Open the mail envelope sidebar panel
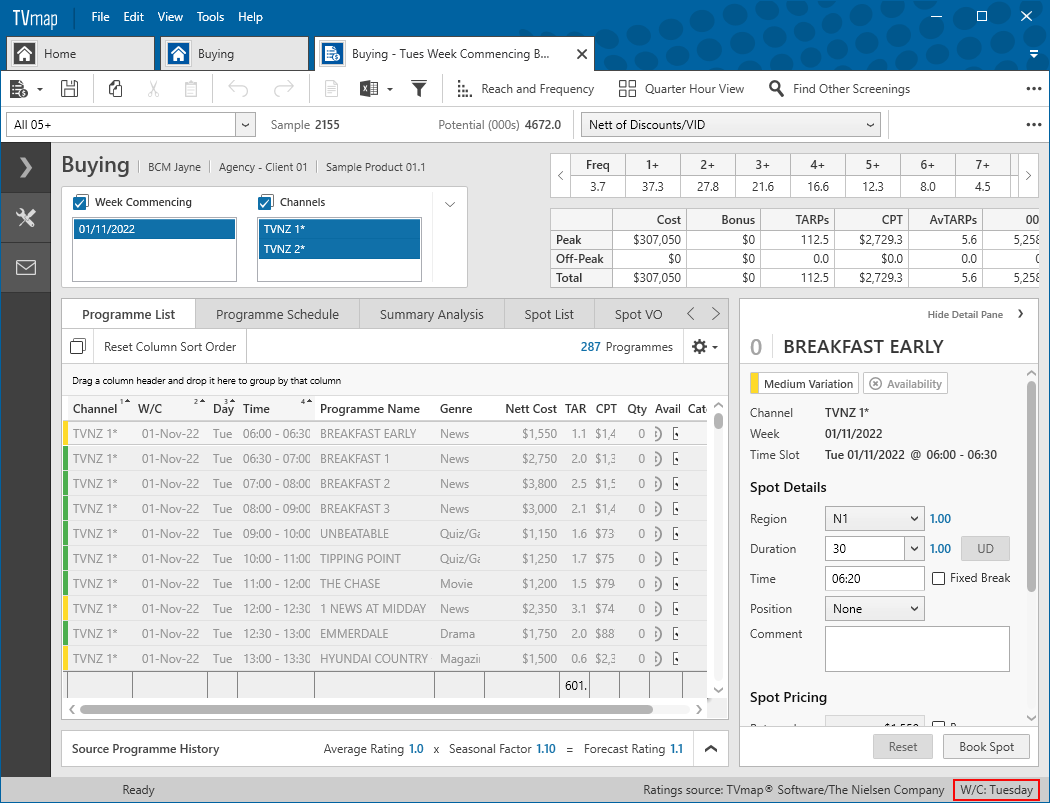 (x=25, y=267)
